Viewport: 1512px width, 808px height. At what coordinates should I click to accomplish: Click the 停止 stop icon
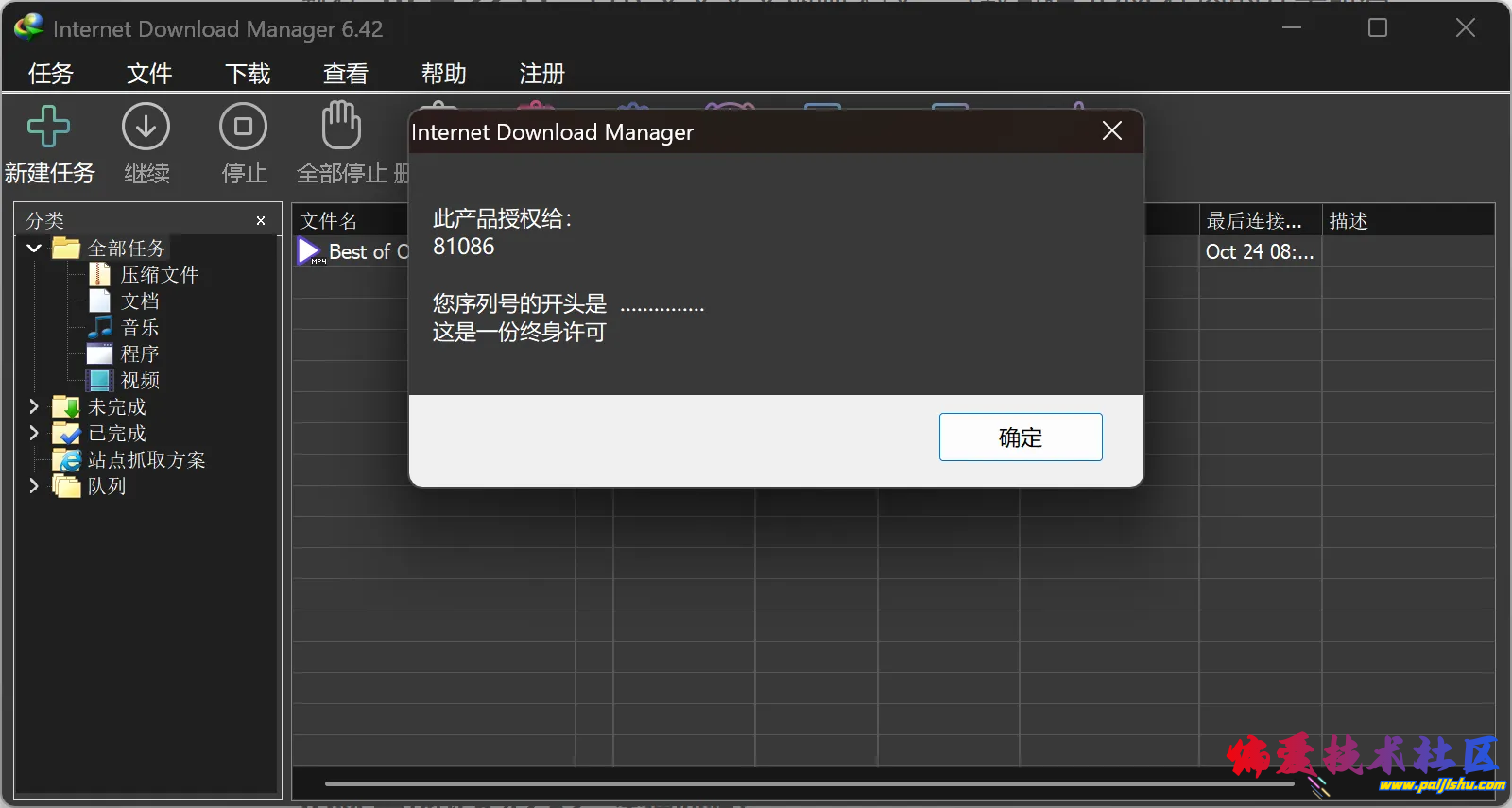tap(243, 127)
